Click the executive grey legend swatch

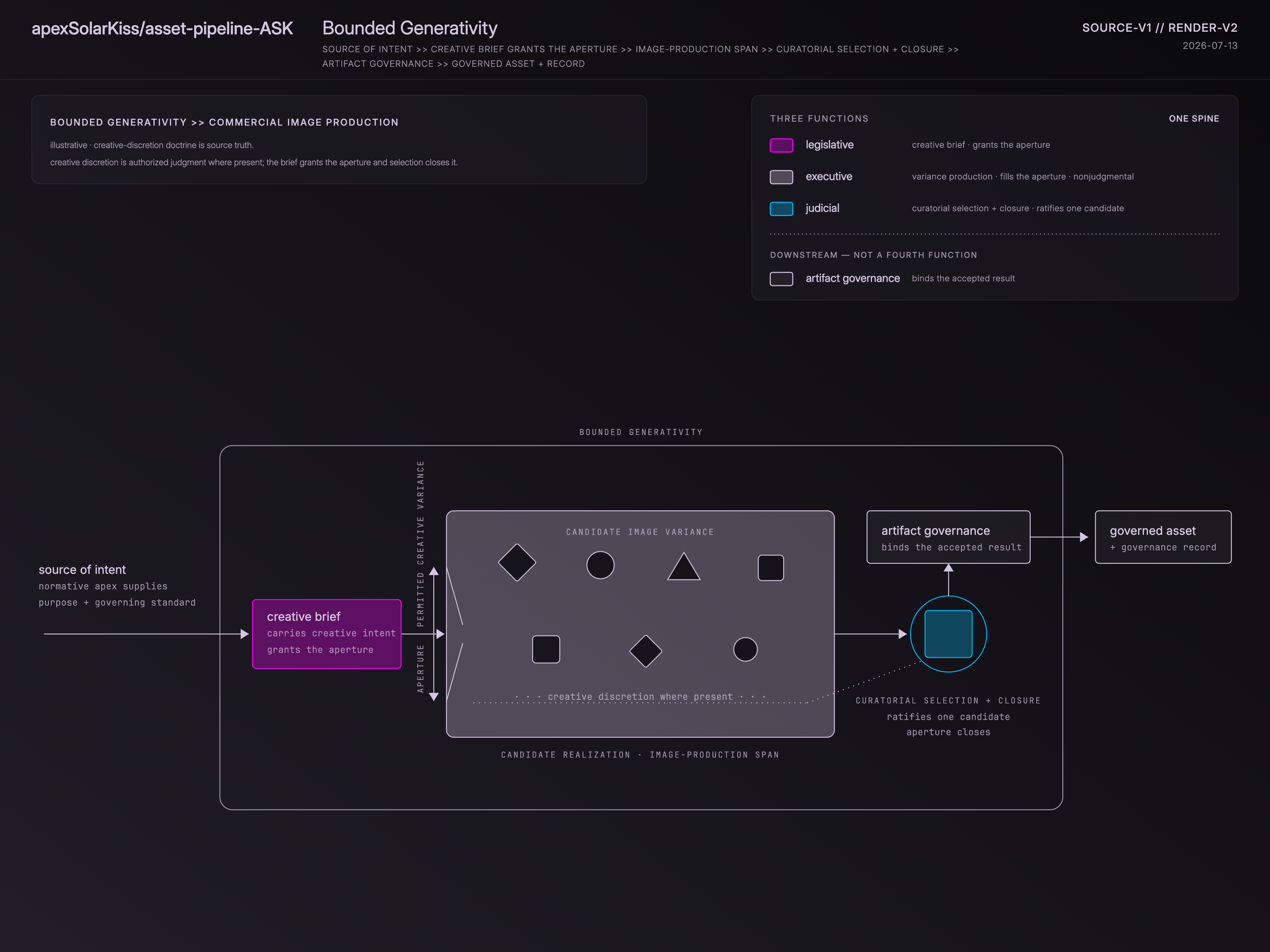(x=781, y=177)
